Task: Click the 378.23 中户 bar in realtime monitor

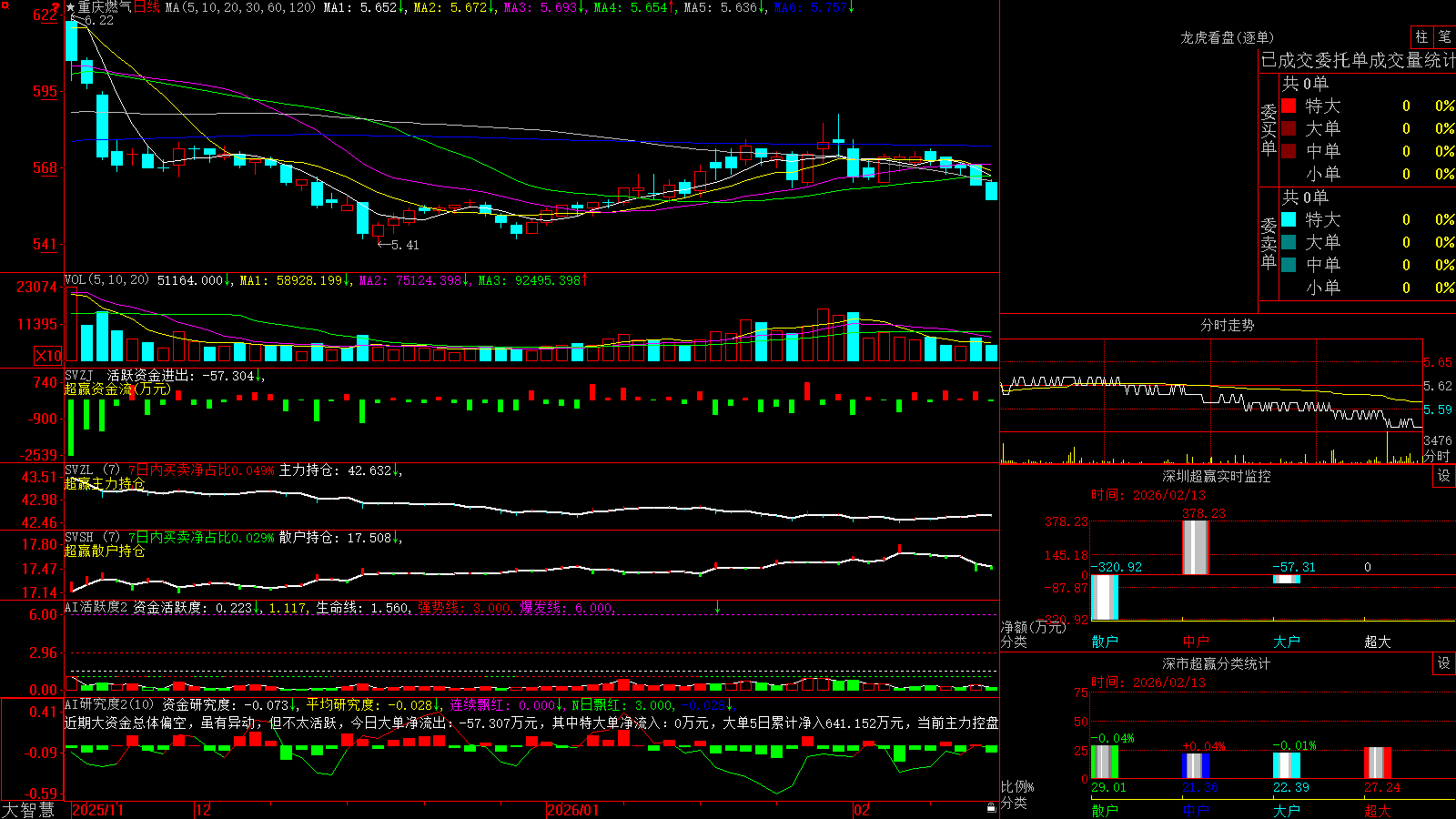Action: (1195, 547)
